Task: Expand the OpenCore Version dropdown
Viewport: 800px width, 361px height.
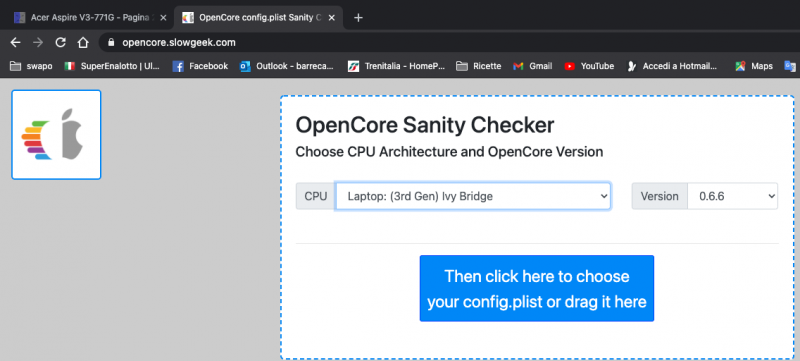Action: click(x=732, y=196)
